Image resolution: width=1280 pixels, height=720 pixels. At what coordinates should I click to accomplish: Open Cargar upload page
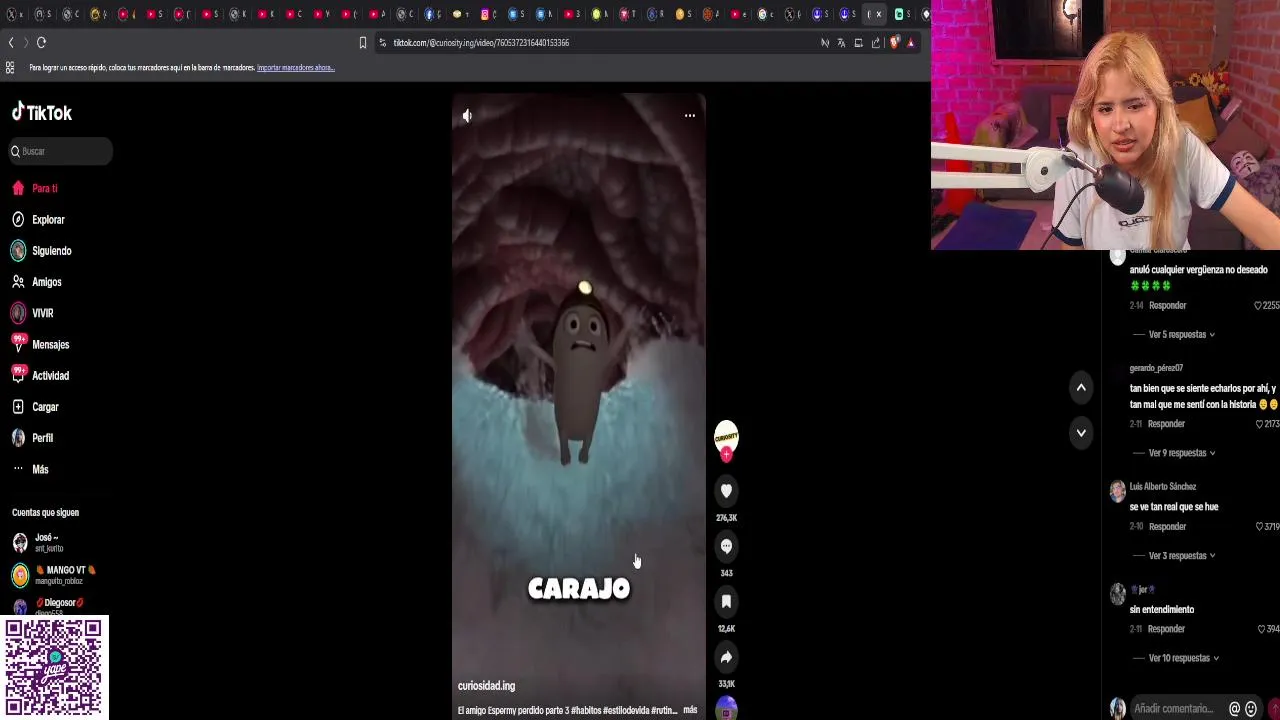point(45,407)
